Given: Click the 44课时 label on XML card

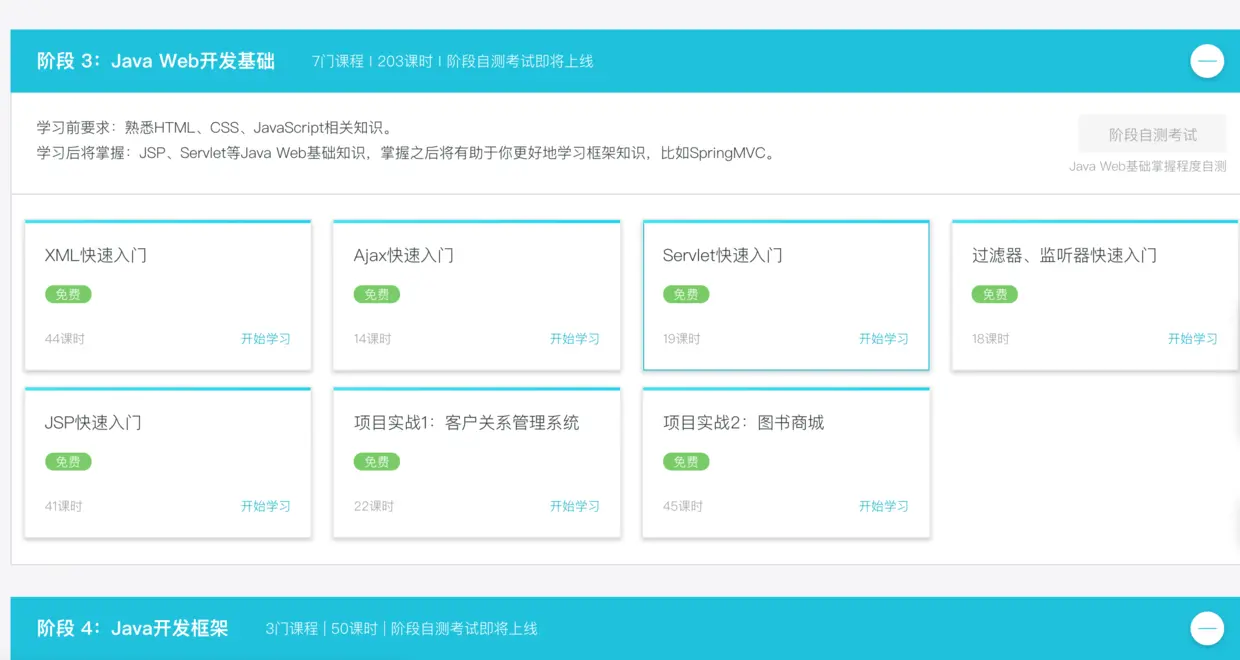Looking at the screenshot, I should [x=65, y=339].
